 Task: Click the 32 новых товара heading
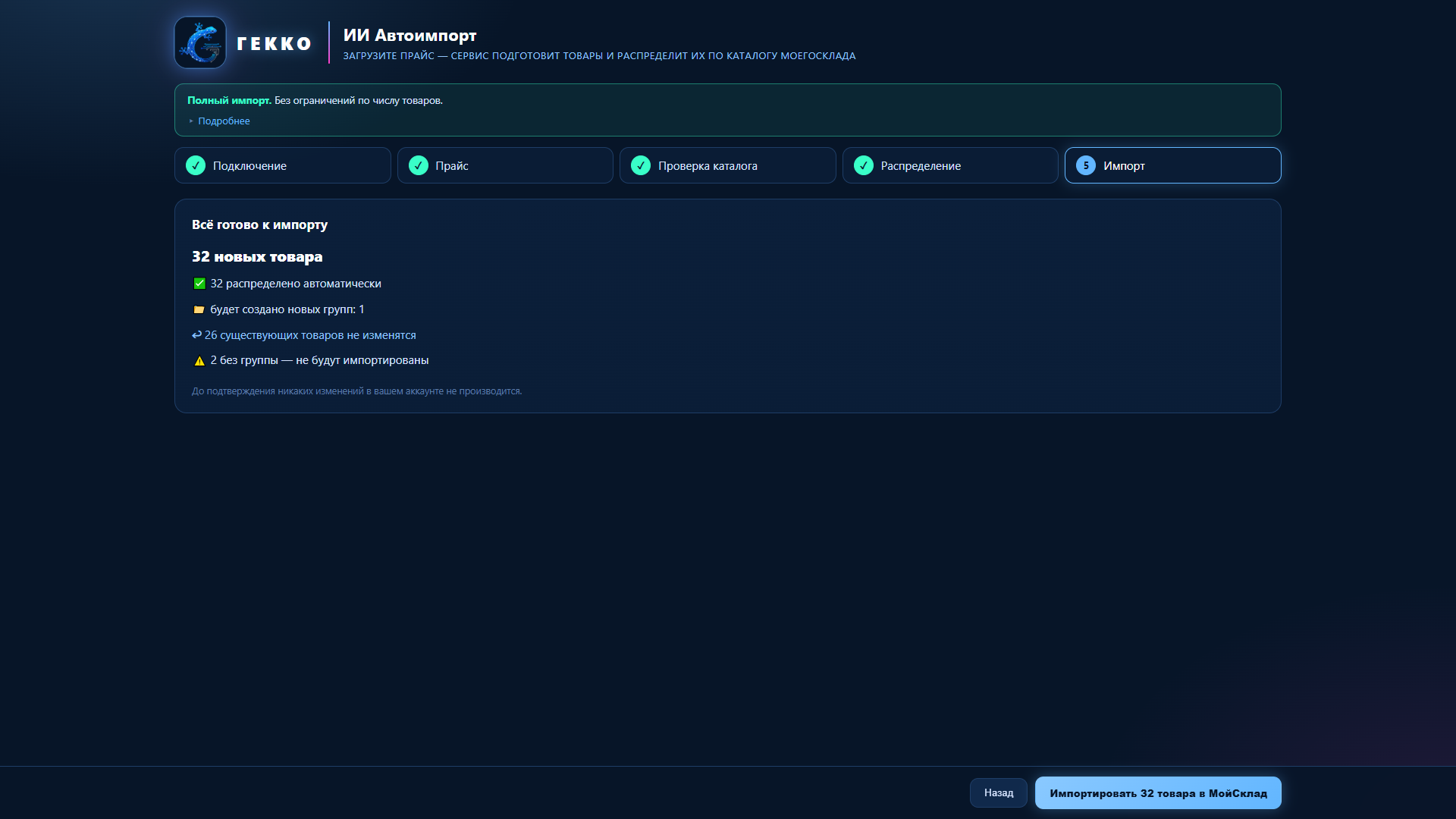[257, 256]
